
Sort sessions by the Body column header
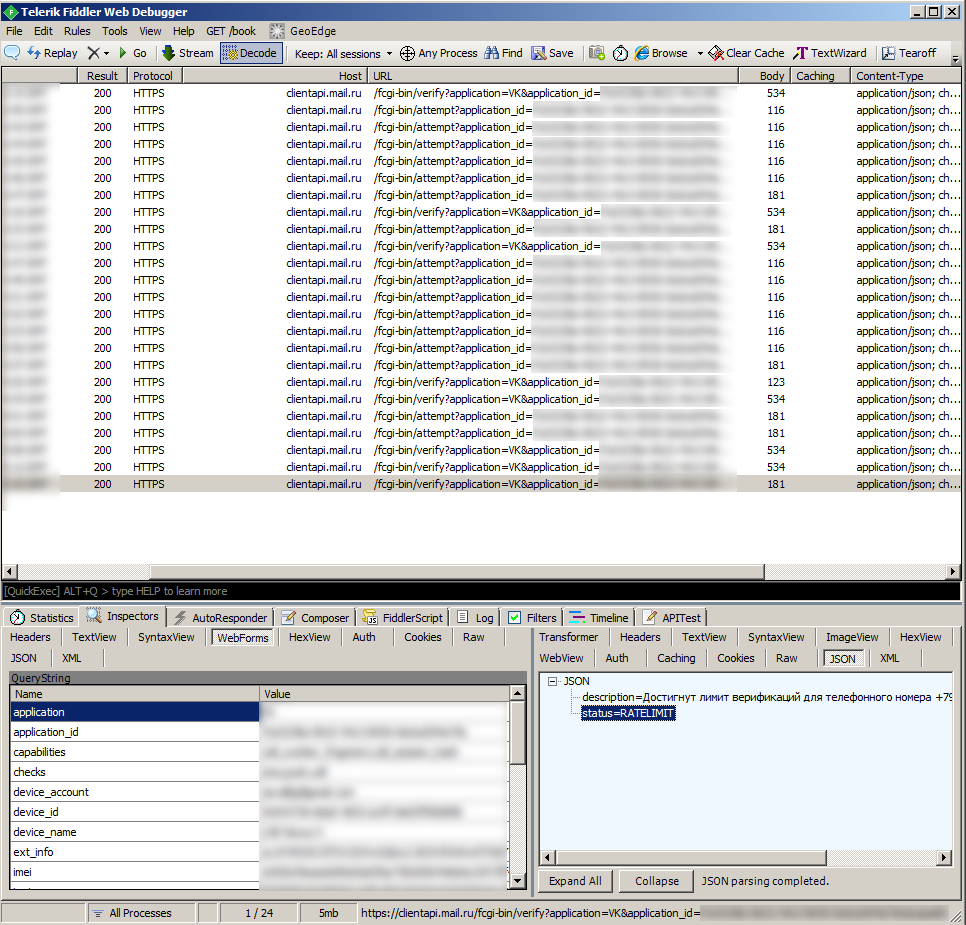coord(763,76)
